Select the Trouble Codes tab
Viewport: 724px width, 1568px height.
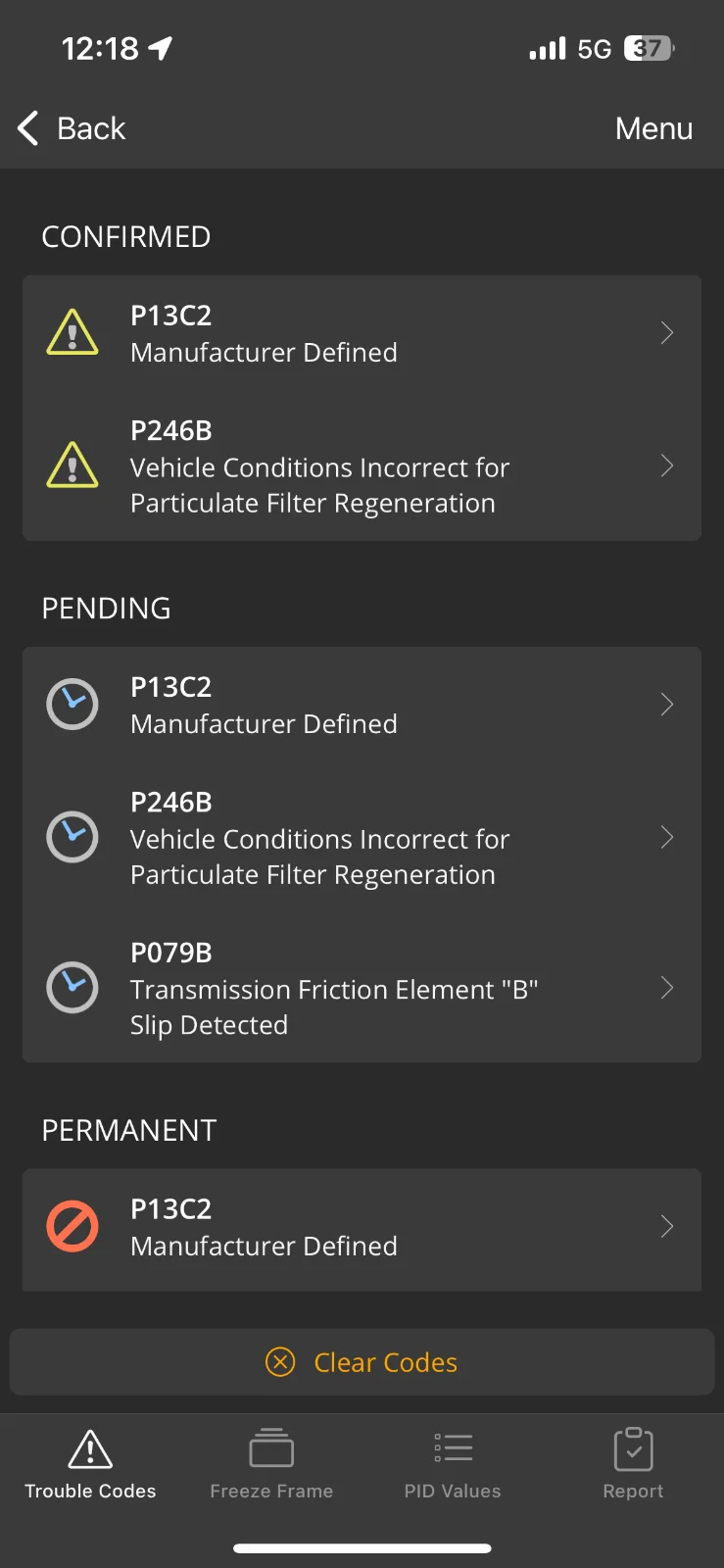click(90, 1464)
